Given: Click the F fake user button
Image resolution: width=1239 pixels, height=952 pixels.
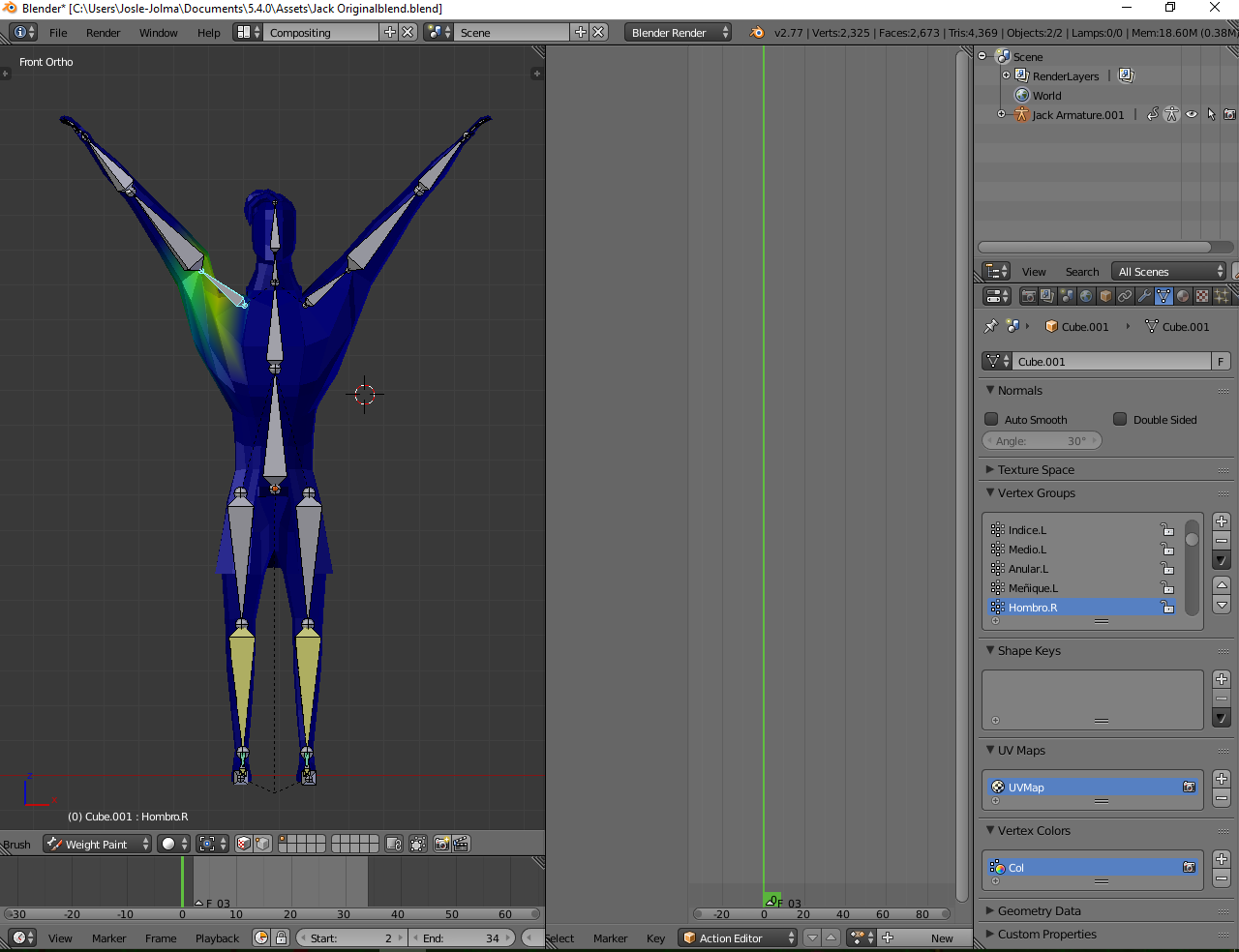Looking at the screenshot, I should click(x=1221, y=361).
